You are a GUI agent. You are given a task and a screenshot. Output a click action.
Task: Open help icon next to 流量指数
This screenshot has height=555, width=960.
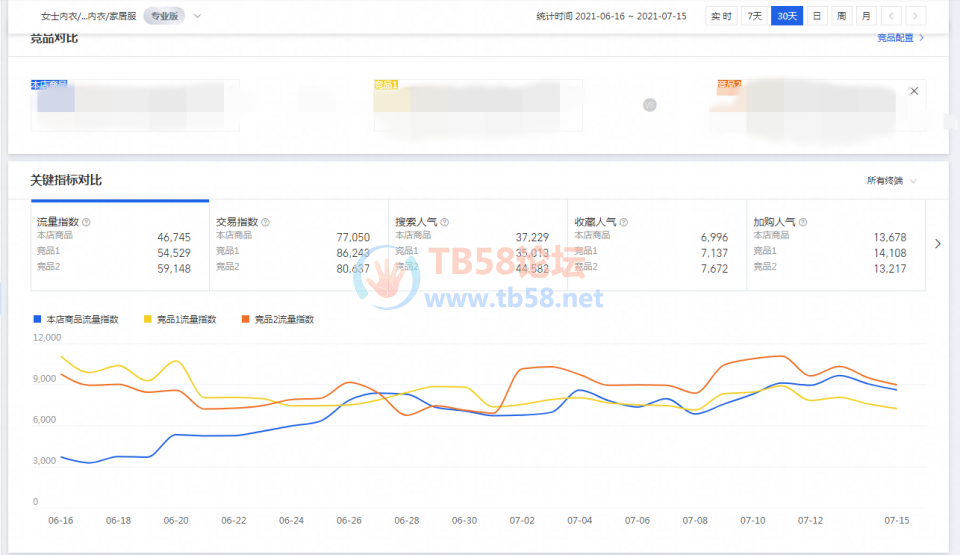(86, 222)
